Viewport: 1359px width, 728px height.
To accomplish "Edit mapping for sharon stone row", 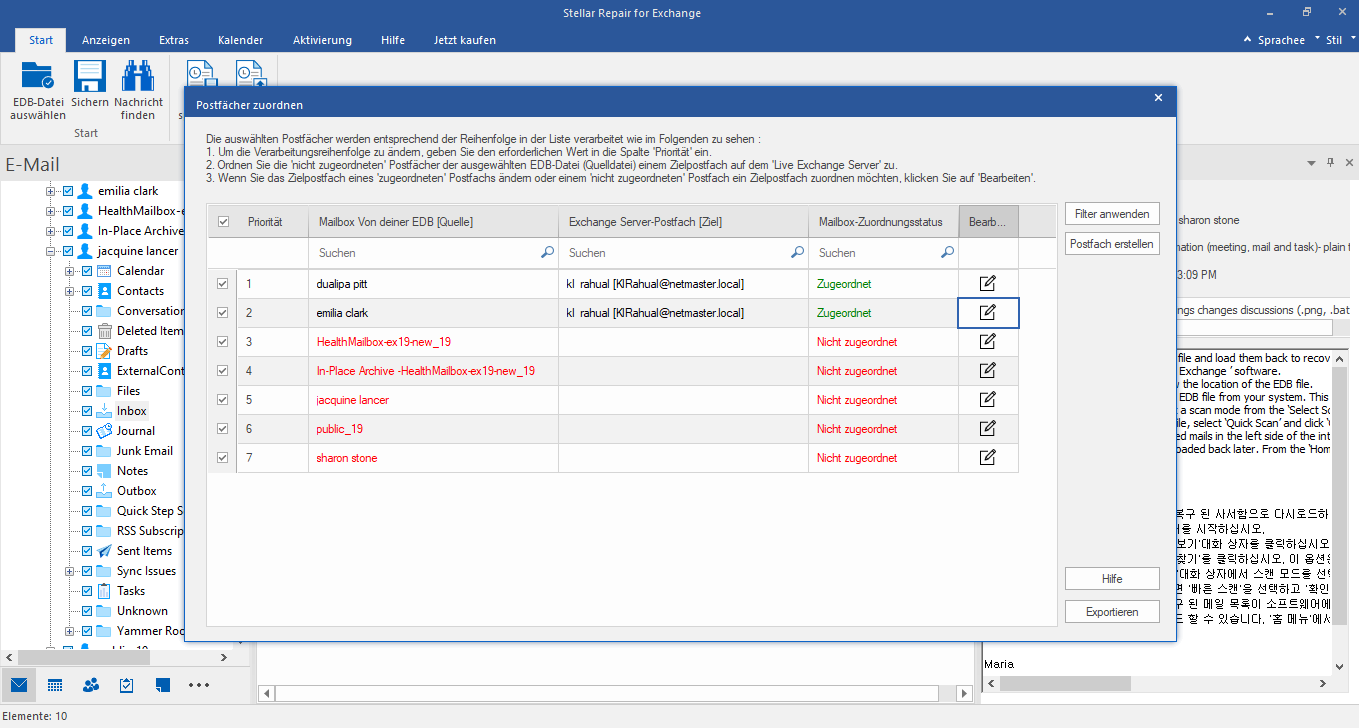I will (987, 458).
